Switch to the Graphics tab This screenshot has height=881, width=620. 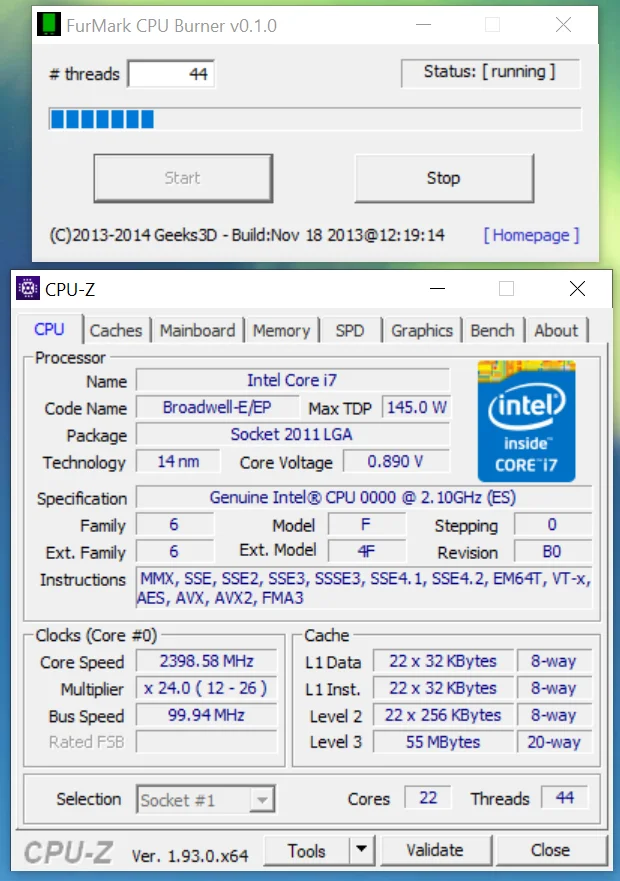(422, 330)
